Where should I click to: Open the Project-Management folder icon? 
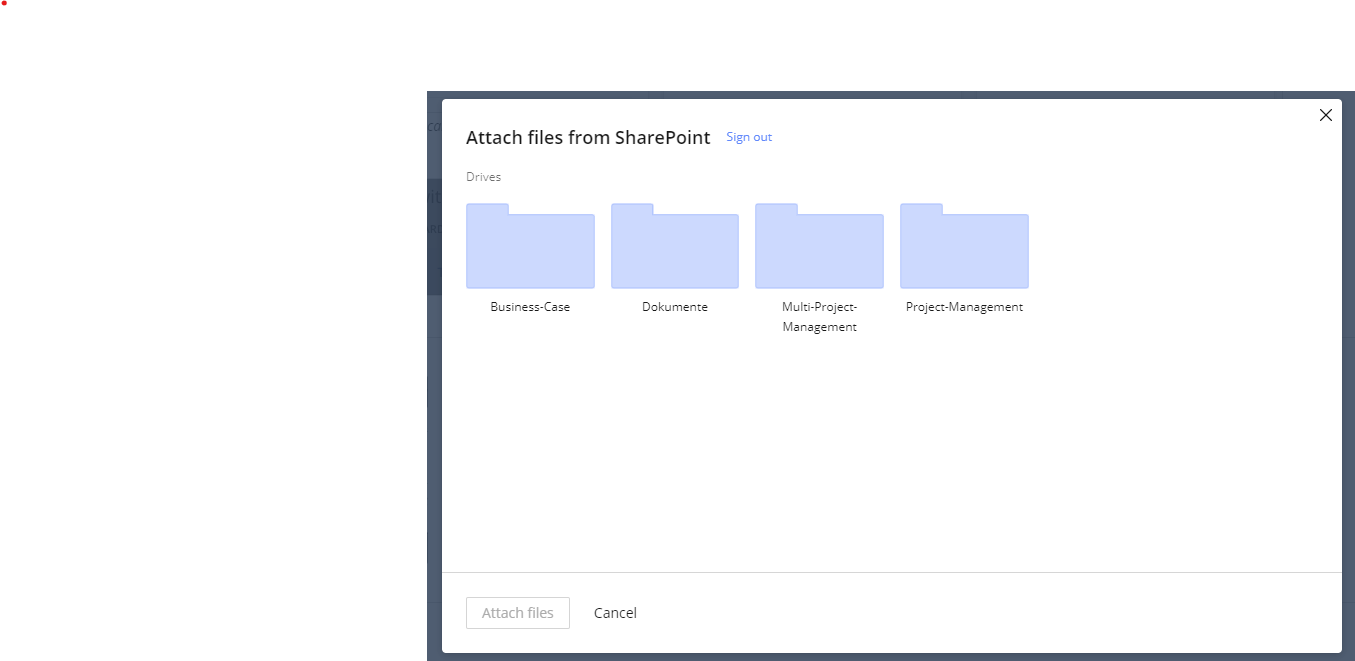point(964,247)
